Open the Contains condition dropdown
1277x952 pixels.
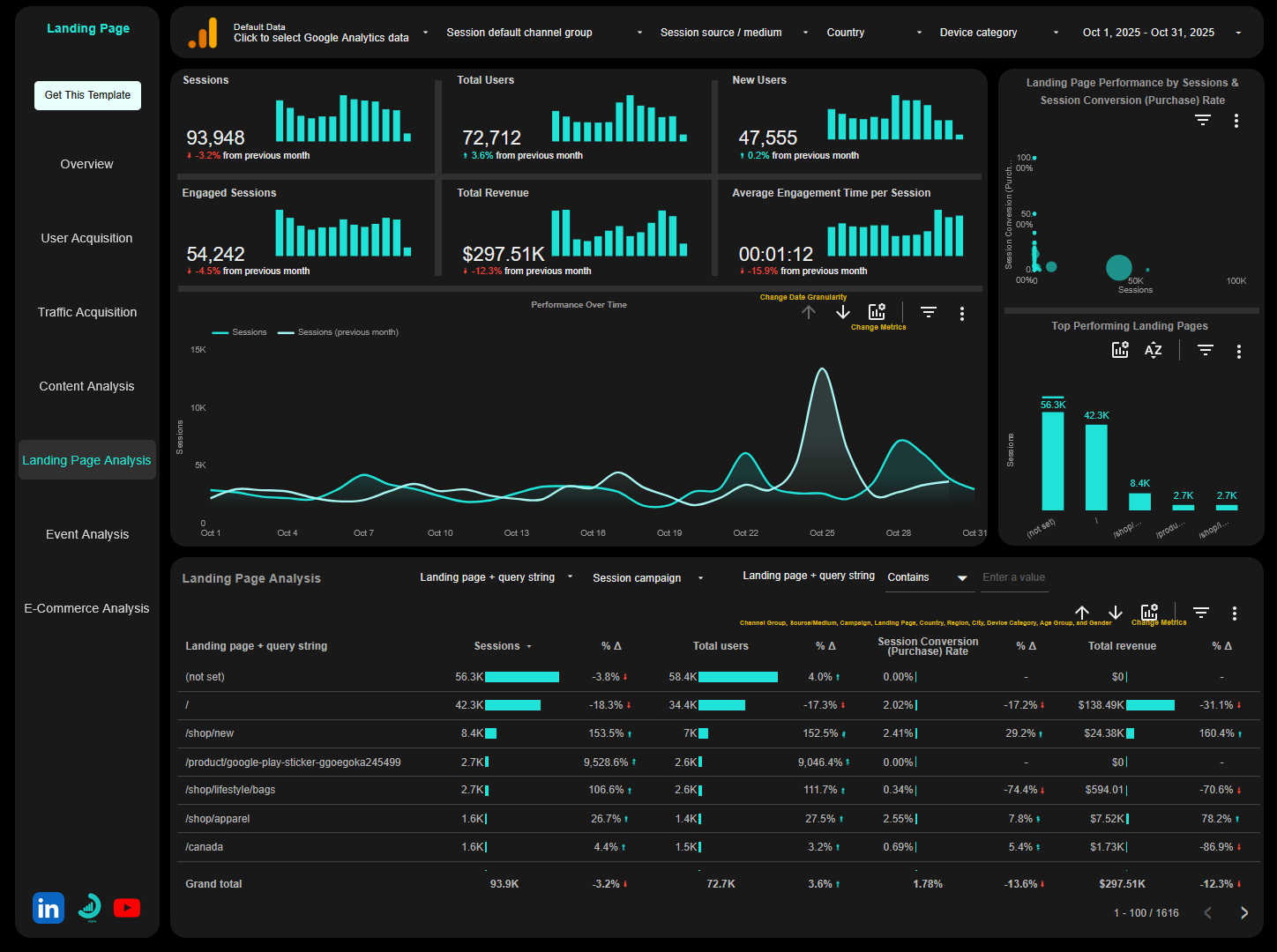click(x=930, y=577)
